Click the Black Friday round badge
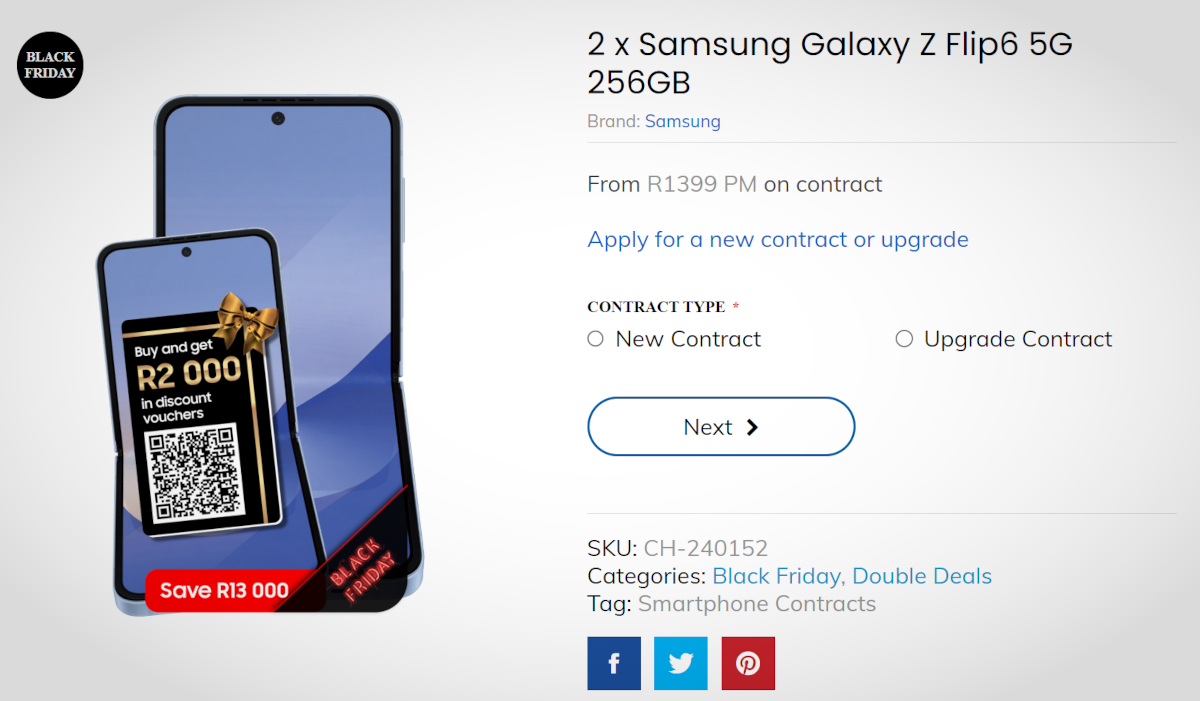 pyautogui.click(x=50, y=65)
